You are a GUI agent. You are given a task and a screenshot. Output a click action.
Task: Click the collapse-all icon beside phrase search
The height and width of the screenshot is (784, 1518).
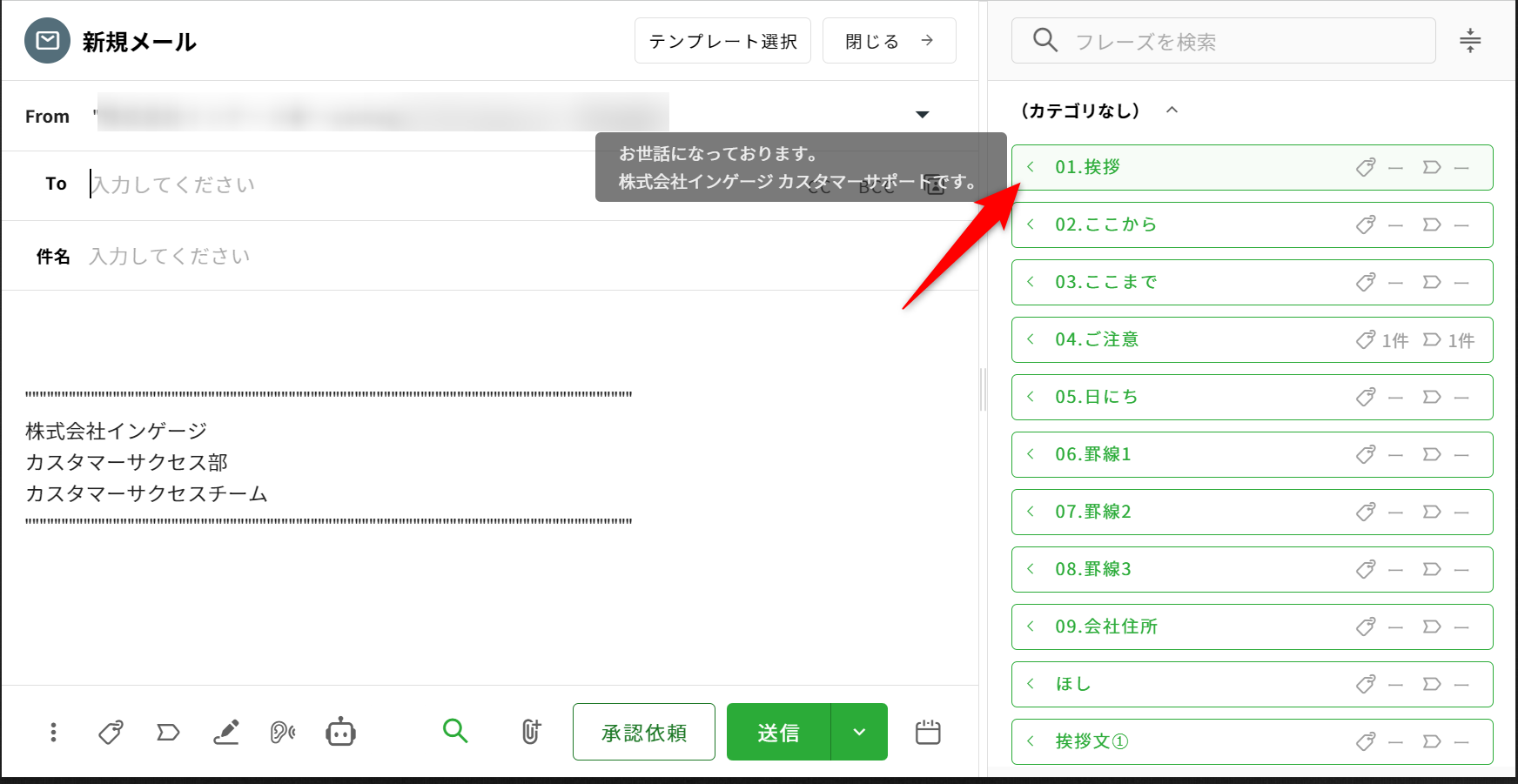click(x=1470, y=41)
